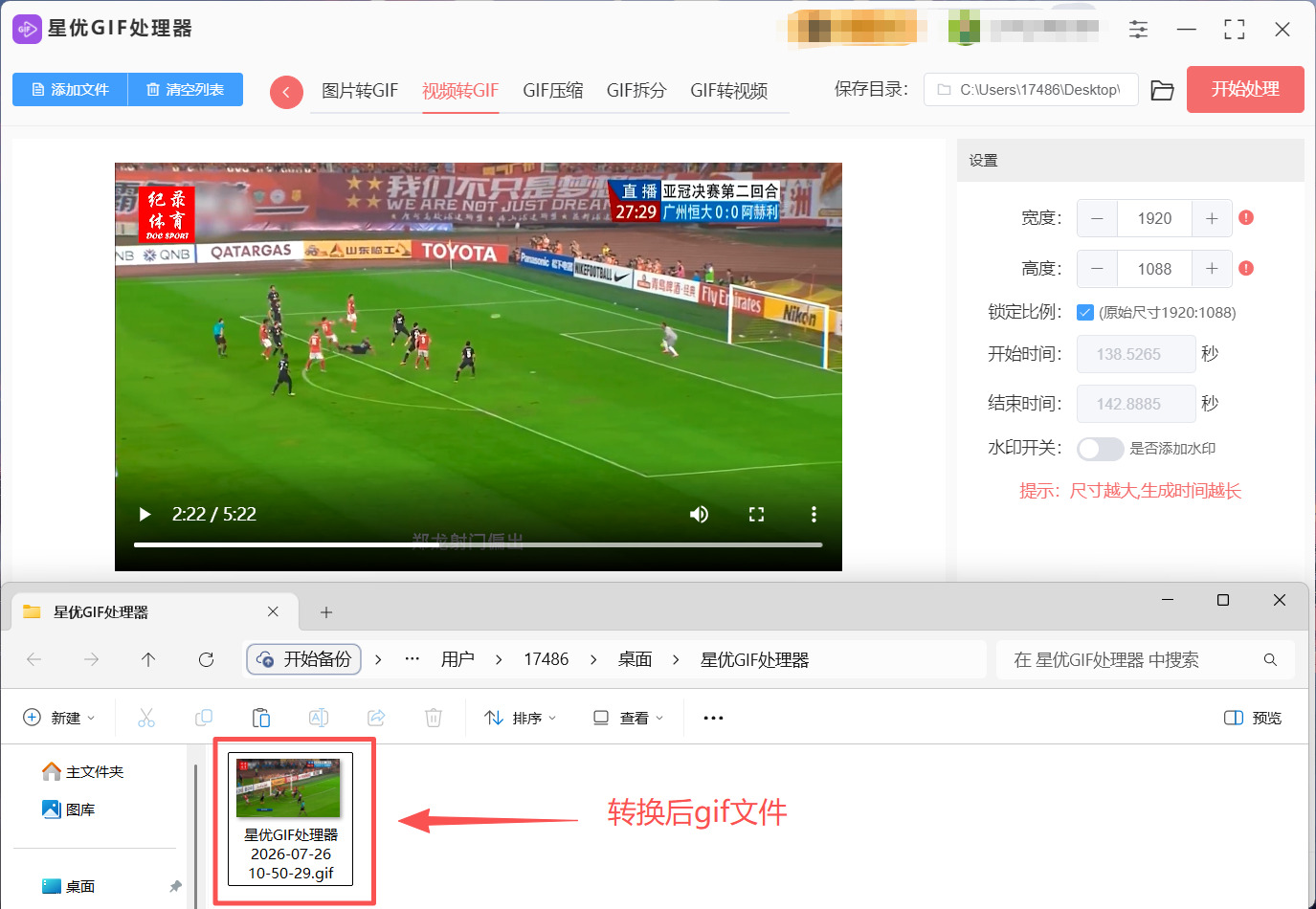
Task: Click the Share icon
Action: (x=376, y=718)
